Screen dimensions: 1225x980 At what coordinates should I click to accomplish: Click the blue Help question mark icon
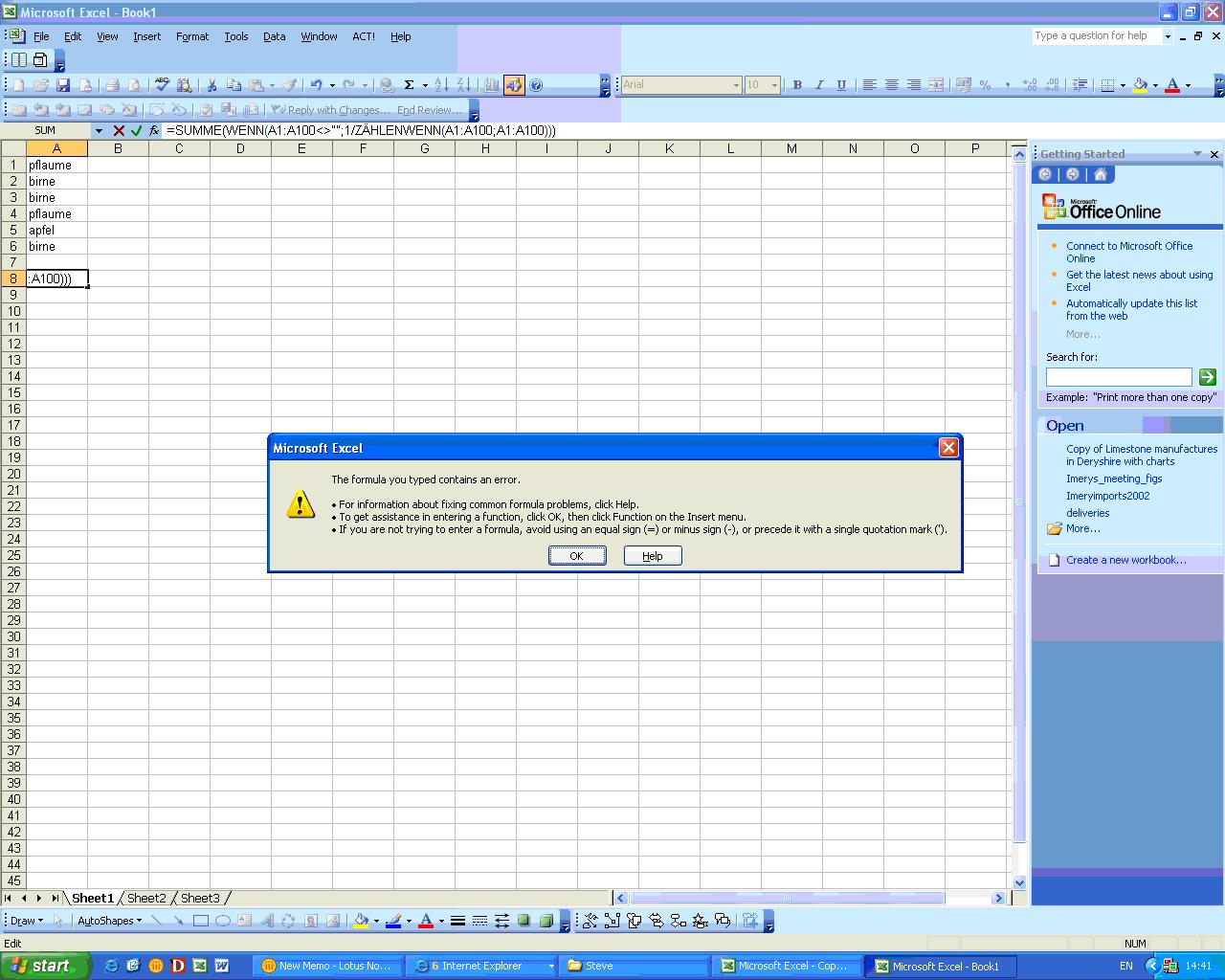536,85
